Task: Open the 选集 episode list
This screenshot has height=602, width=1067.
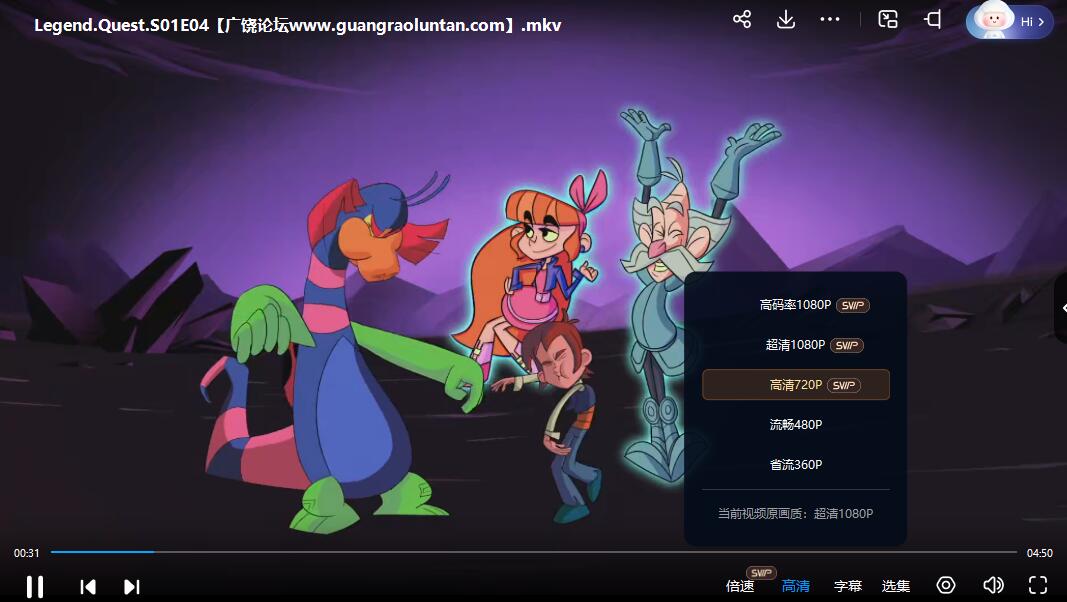Action: 896,586
